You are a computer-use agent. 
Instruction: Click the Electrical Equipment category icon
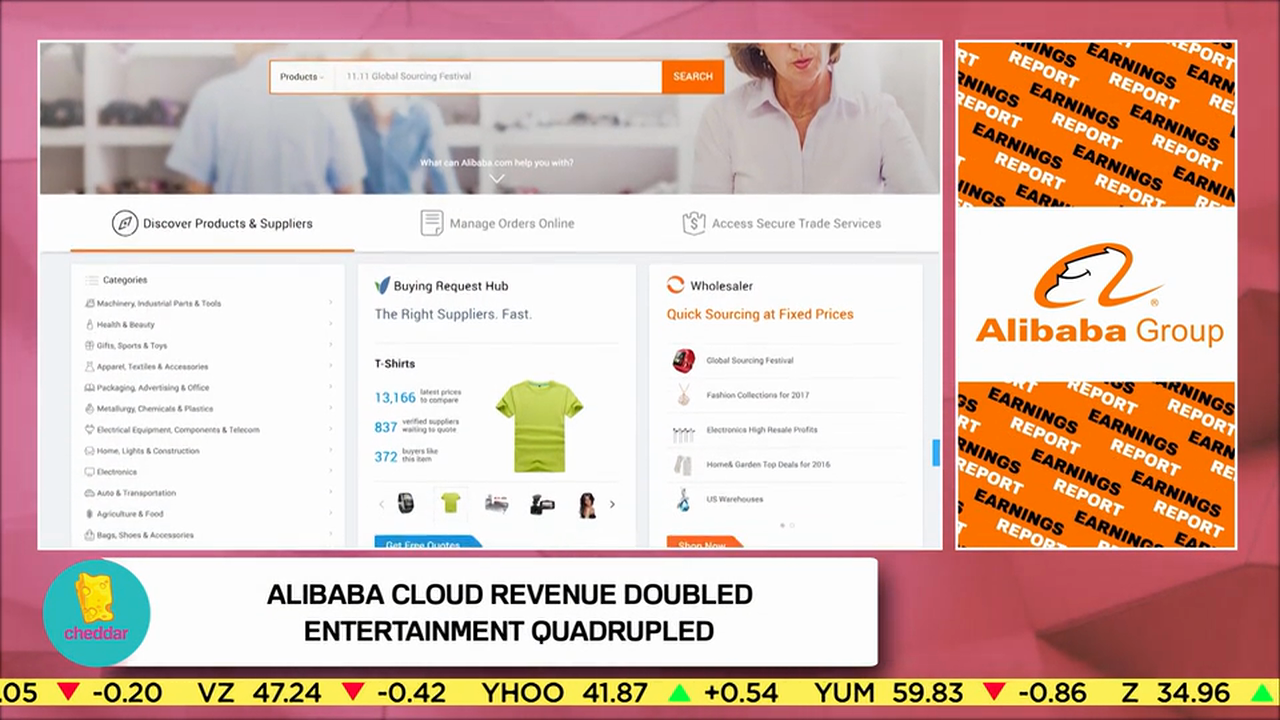point(89,429)
